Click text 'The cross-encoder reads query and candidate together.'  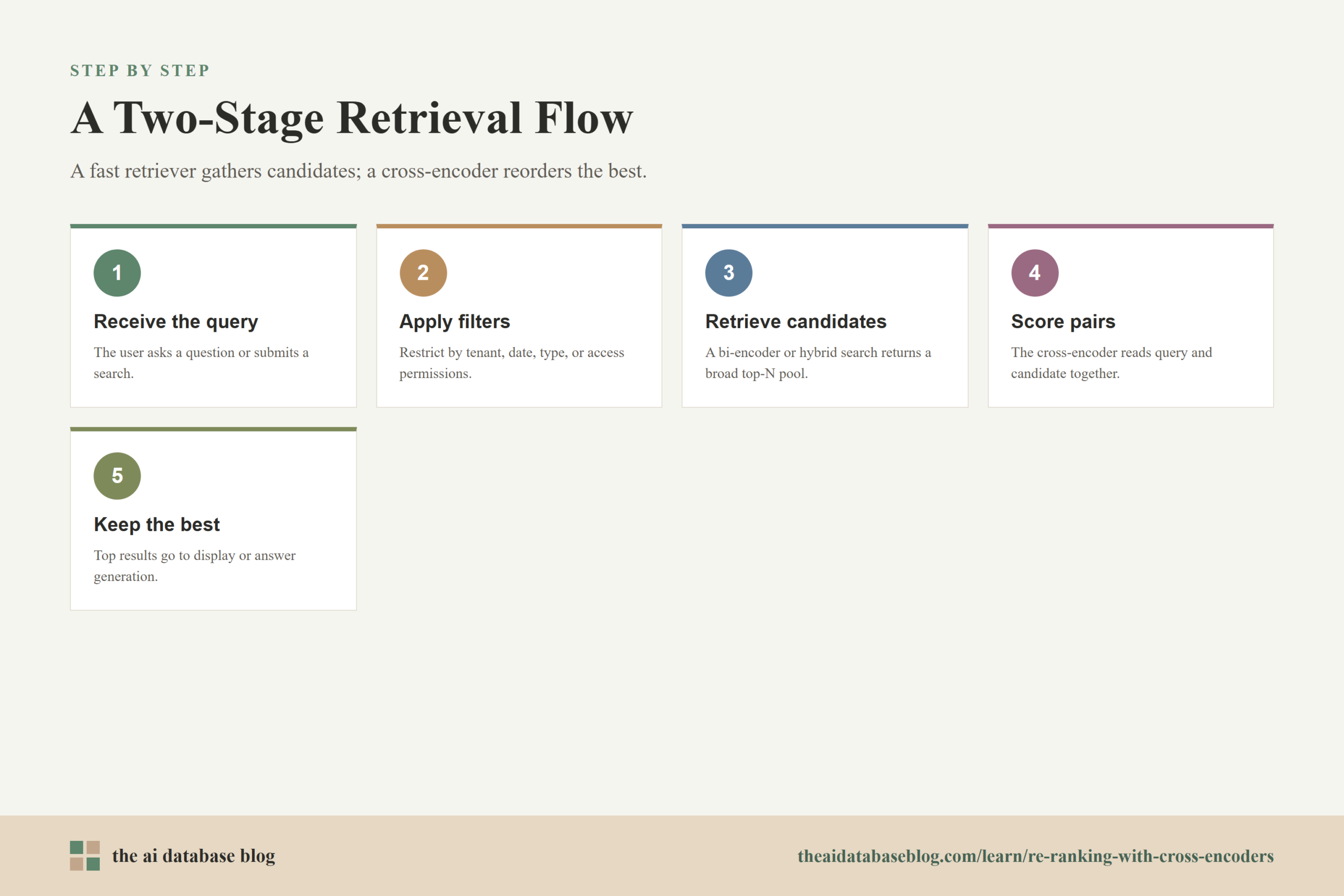(1111, 363)
